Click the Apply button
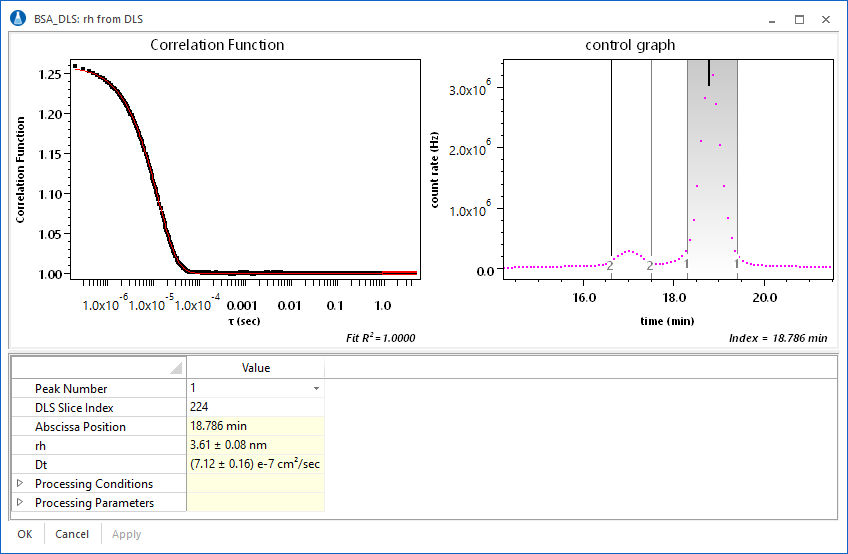 tap(126, 534)
